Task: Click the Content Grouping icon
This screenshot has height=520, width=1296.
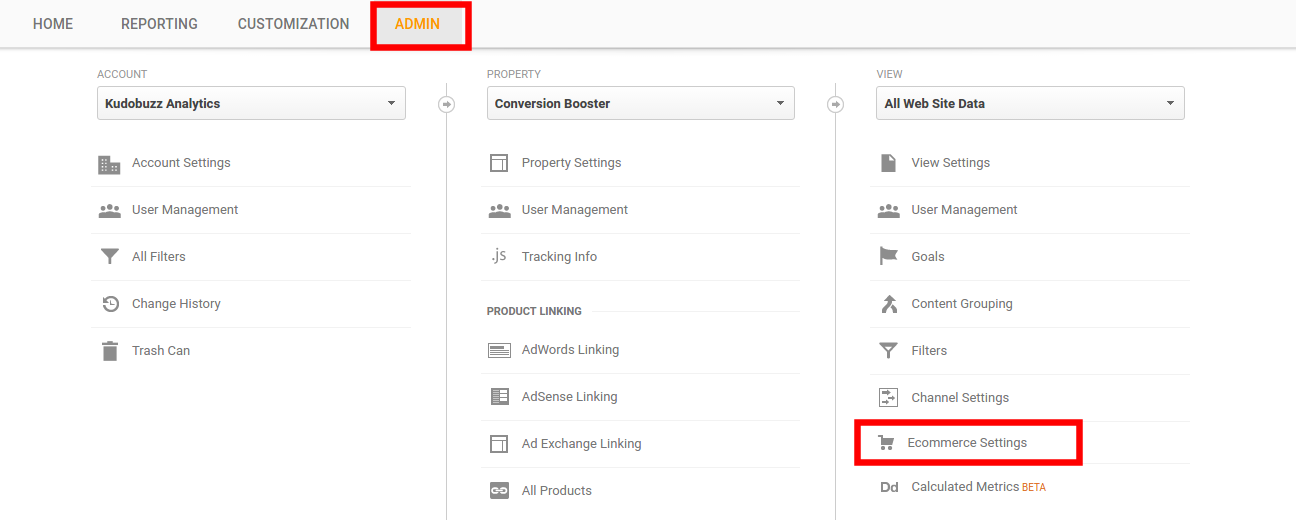Action: (888, 304)
